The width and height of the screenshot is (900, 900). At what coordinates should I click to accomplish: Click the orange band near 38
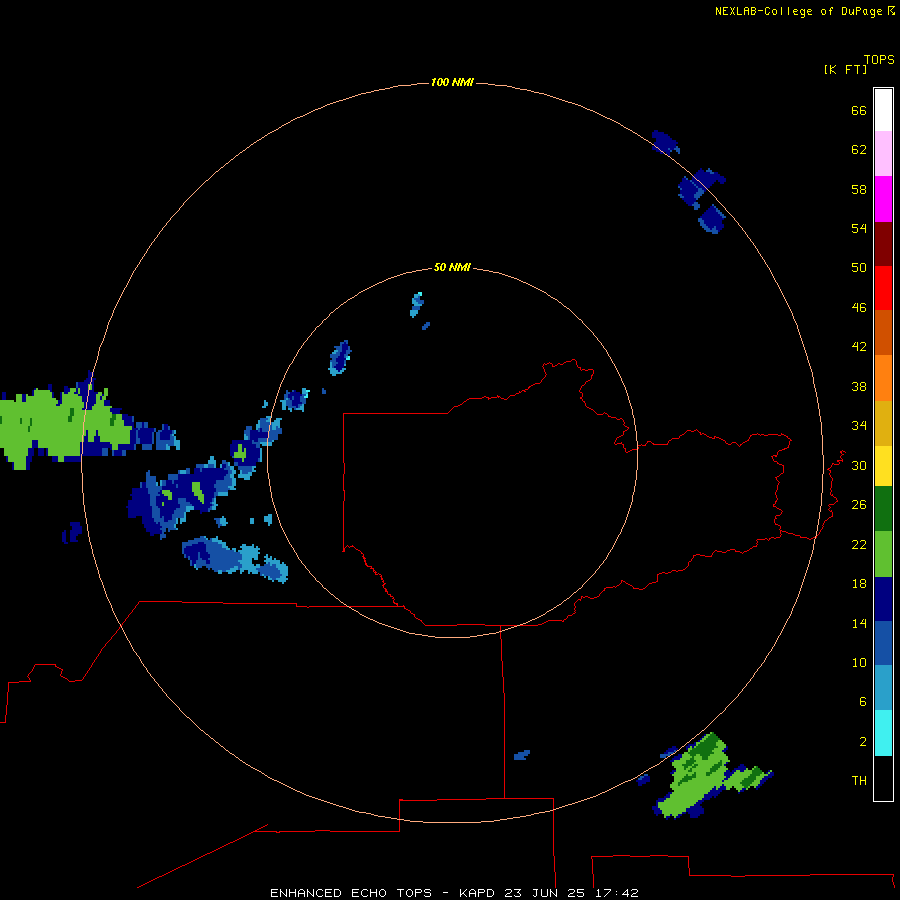click(x=883, y=378)
